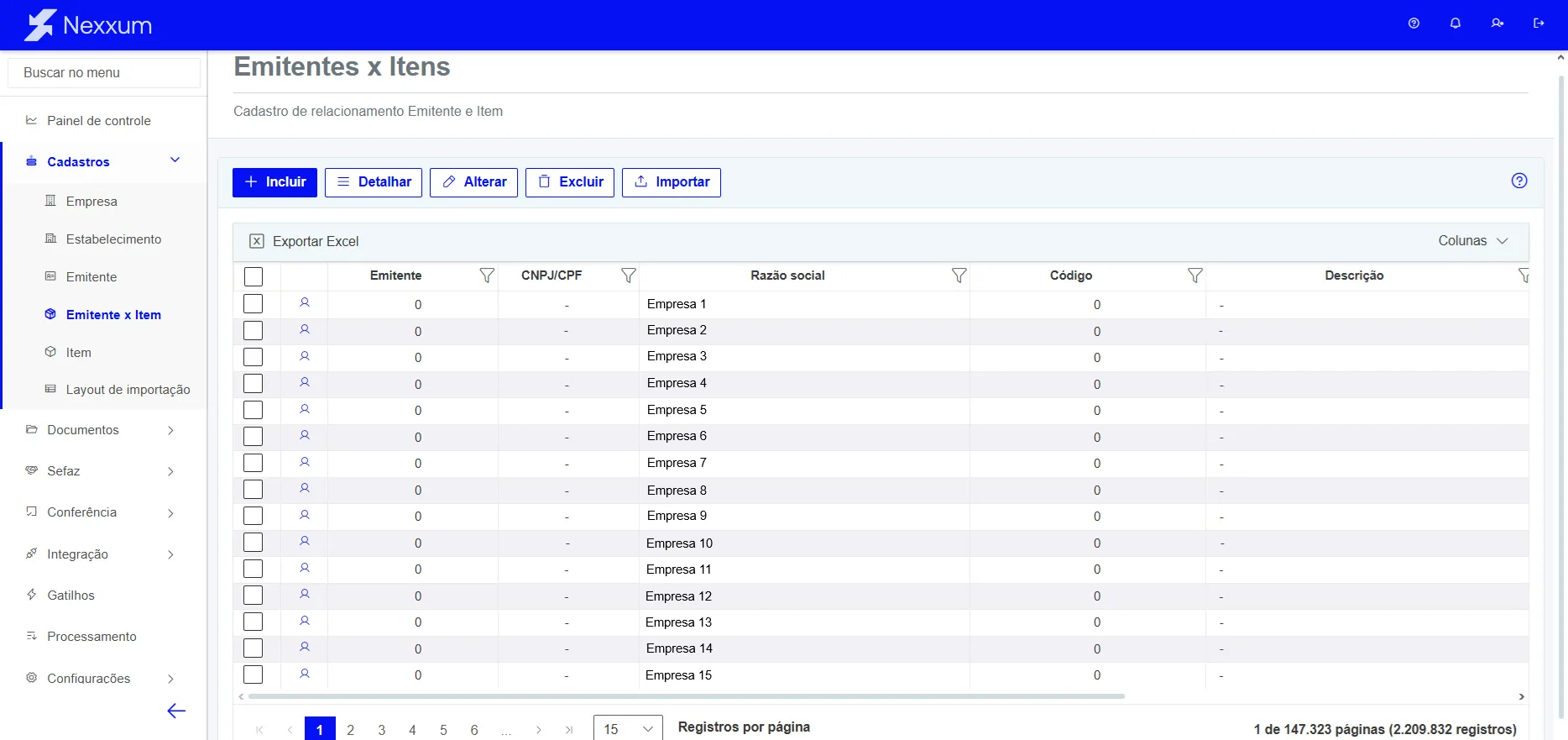The height and width of the screenshot is (740, 1568).
Task: Click the Incluir button
Action: point(274,182)
